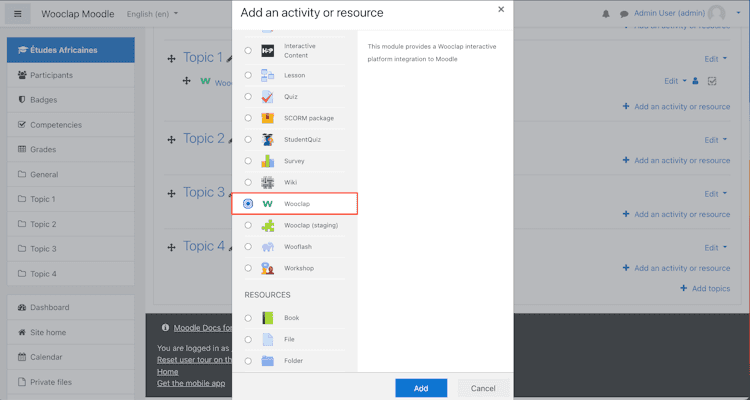Open the English (en) language dropdown
This screenshot has width=750, height=400.
(152, 14)
